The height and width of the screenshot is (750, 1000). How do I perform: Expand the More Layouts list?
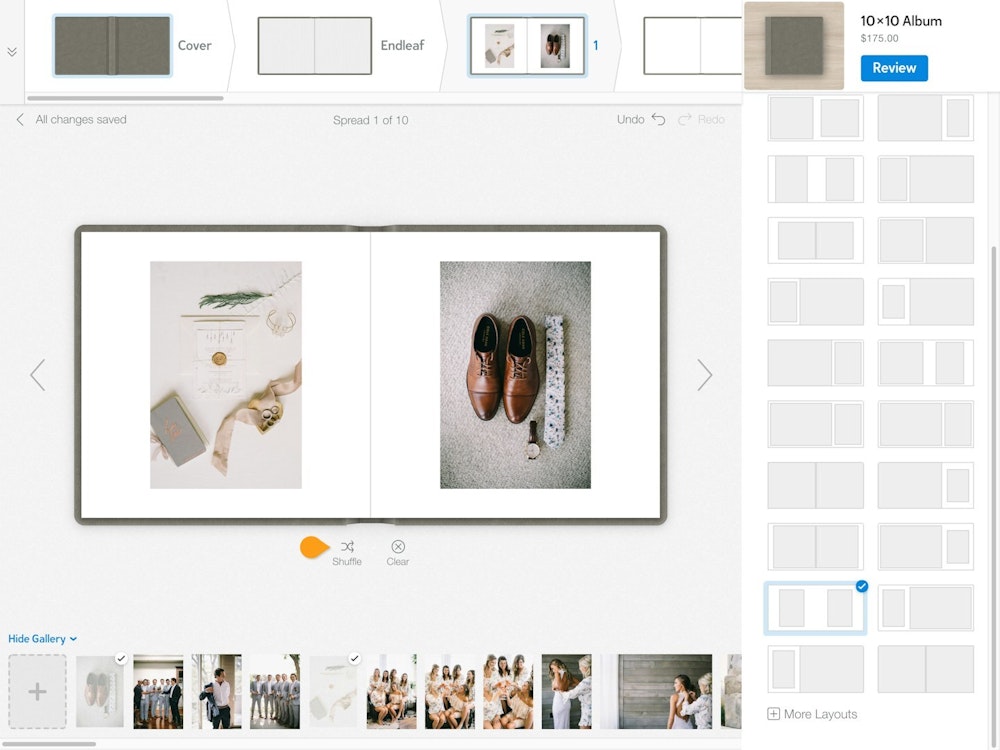820,714
